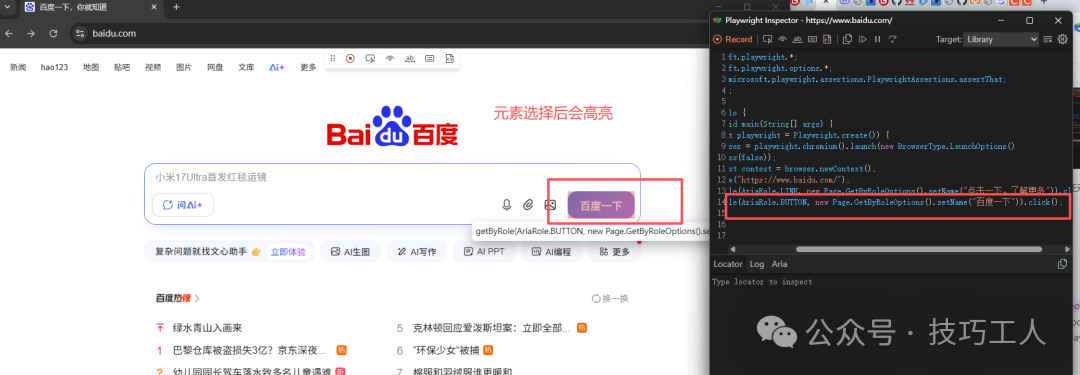
Task: Click the microphone voice search icon
Action: point(506,205)
